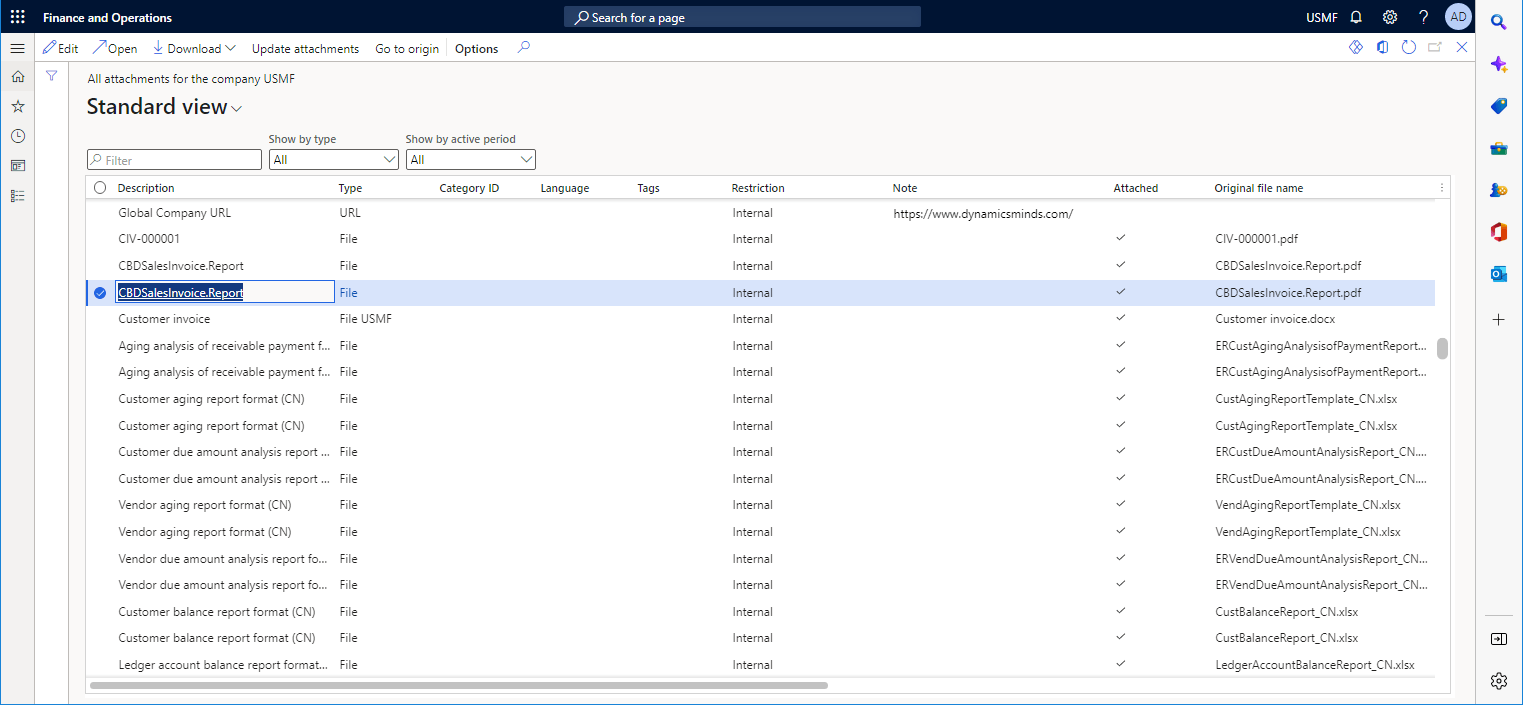Open grid column options kebab menu

point(1441,187)
